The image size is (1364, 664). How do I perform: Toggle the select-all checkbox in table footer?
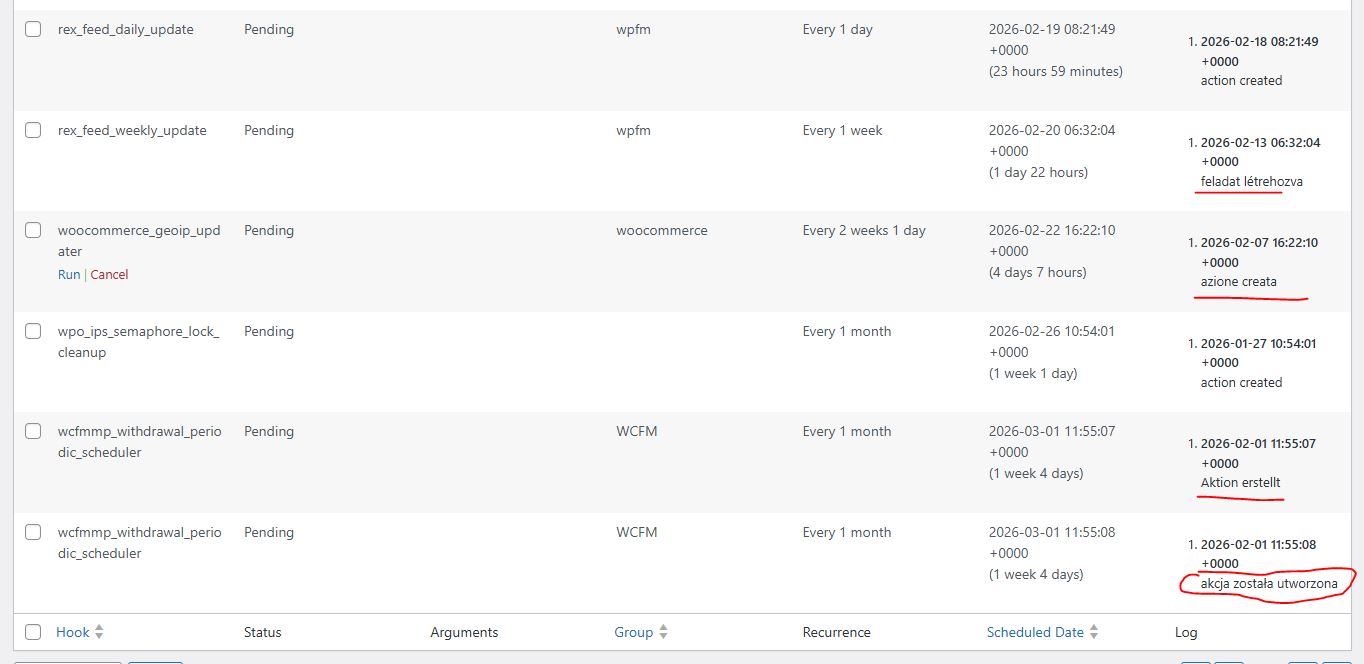33,632
